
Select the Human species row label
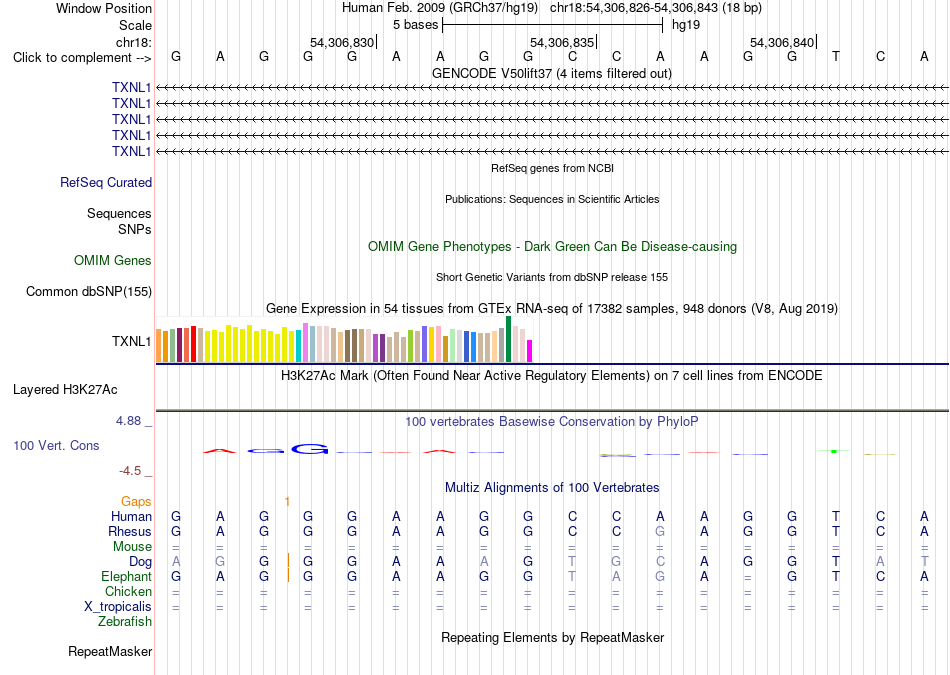tap(131, 516)
